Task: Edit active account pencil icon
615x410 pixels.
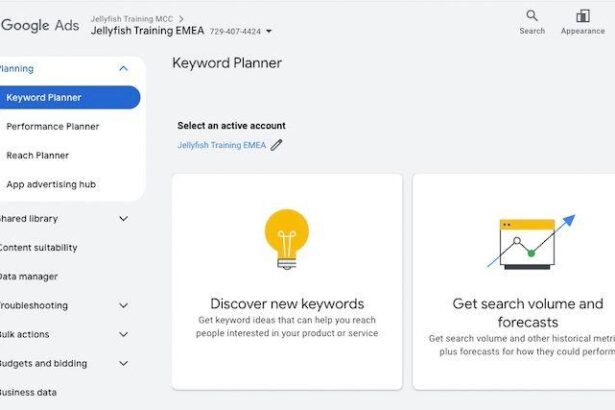Action: point(277,145)
